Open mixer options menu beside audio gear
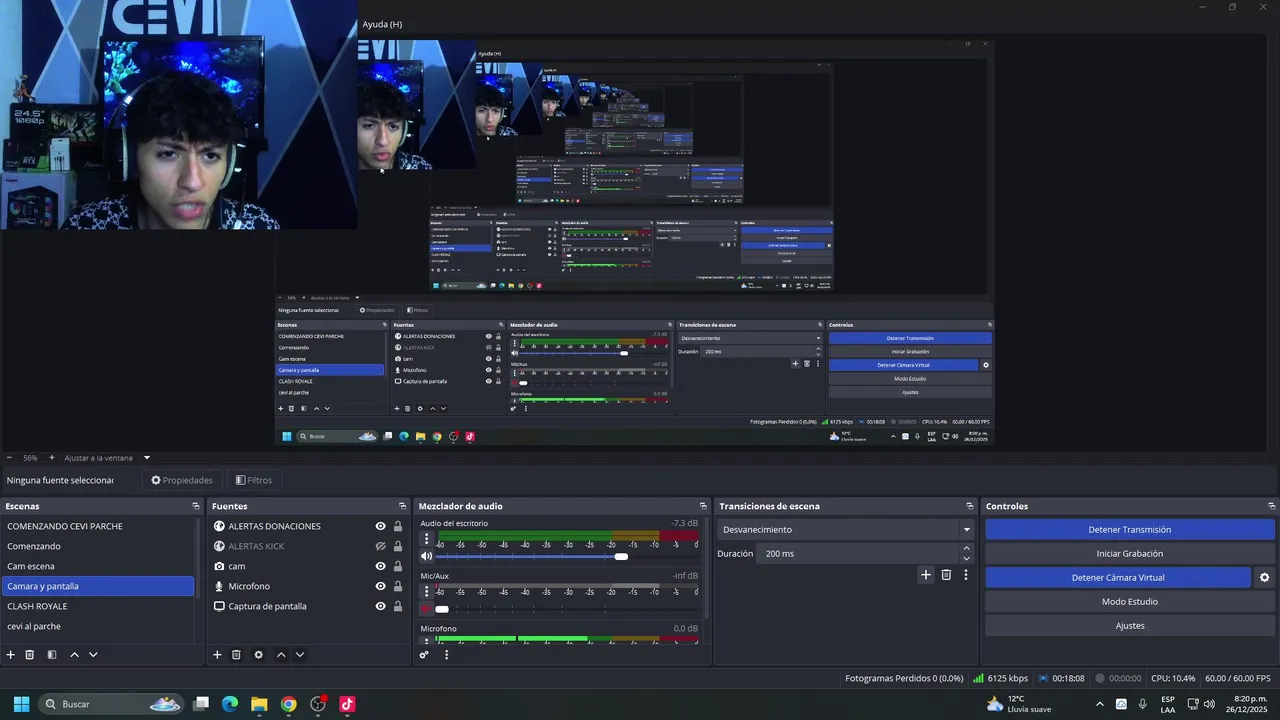1280x720 pixels. click(446, 655)
